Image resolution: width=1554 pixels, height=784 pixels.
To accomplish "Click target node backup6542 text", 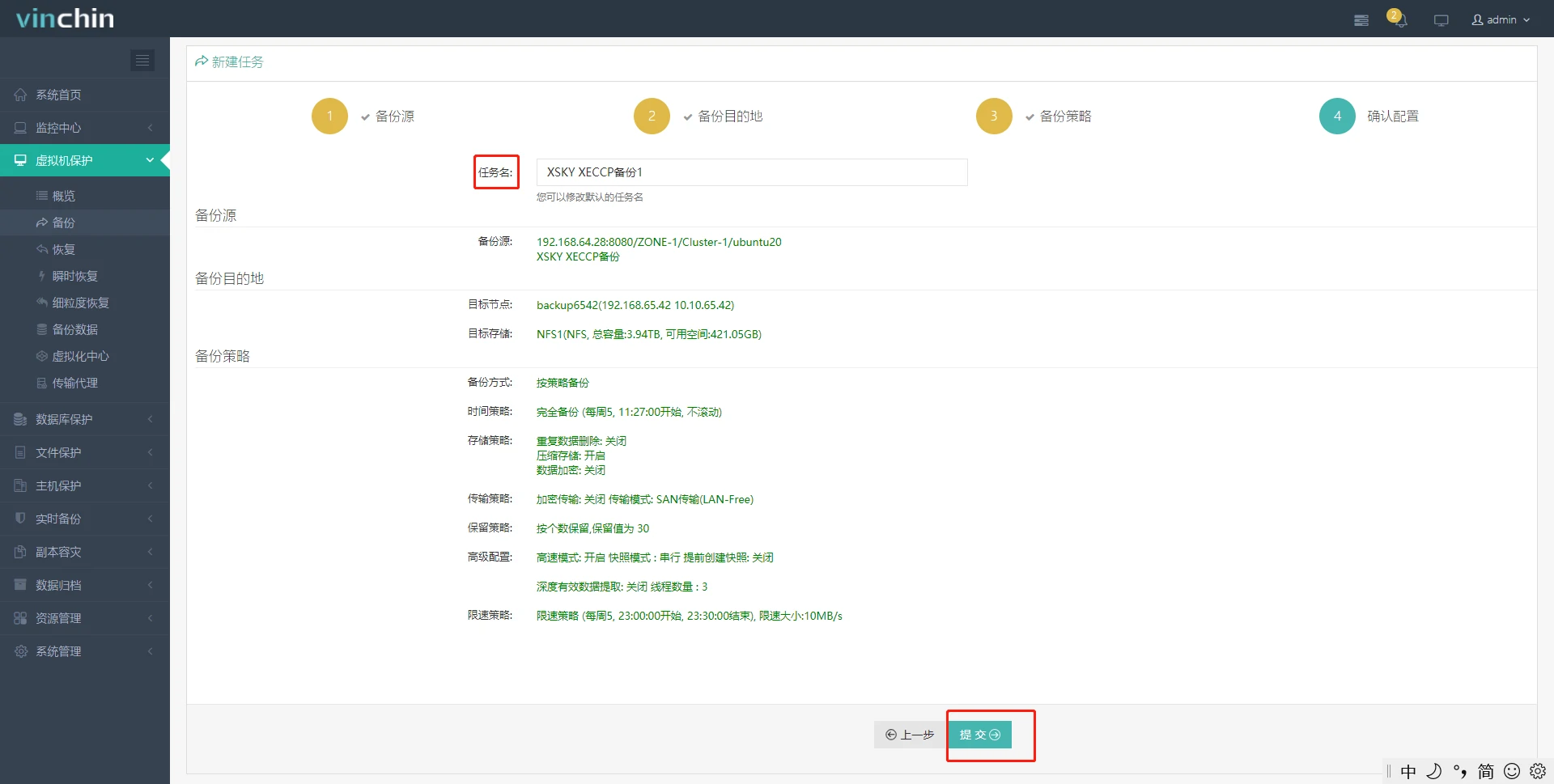I will pyautogui.click(x=635, y=305).
